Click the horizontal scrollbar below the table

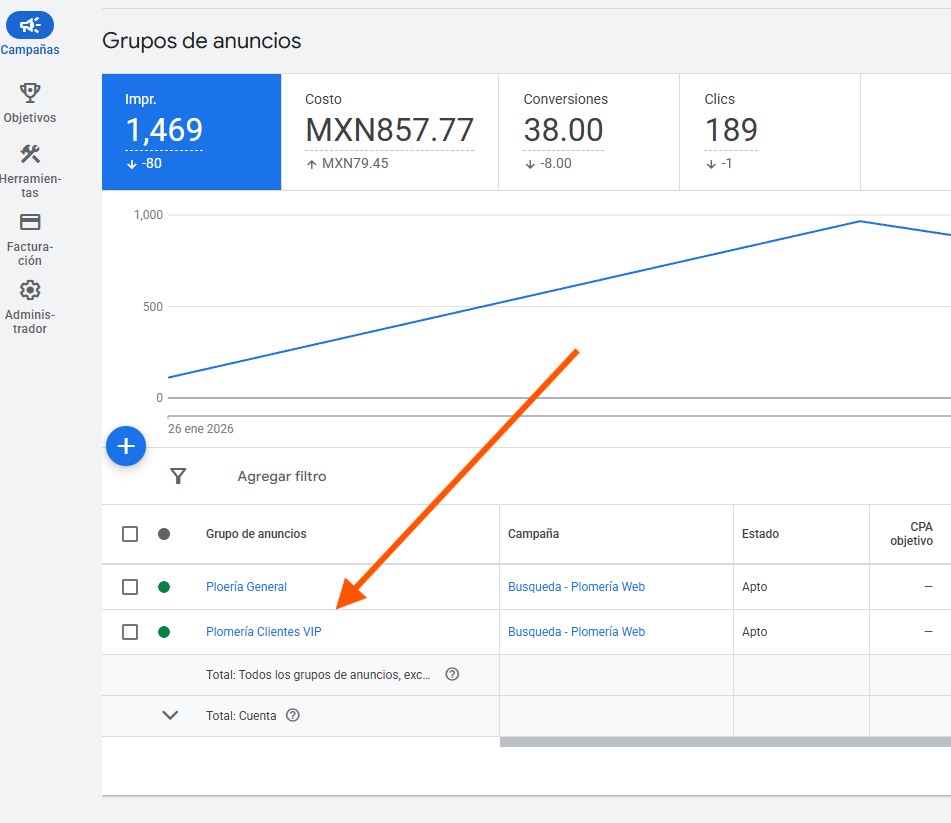[724, 742]
